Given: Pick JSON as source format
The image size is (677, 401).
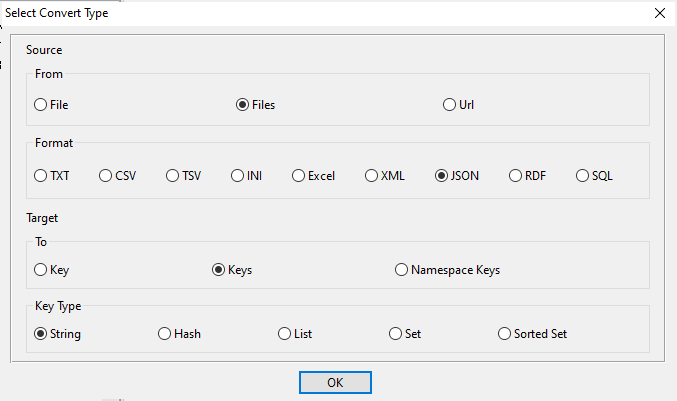Looking at the screenshot, I should [x=441, y=176].
